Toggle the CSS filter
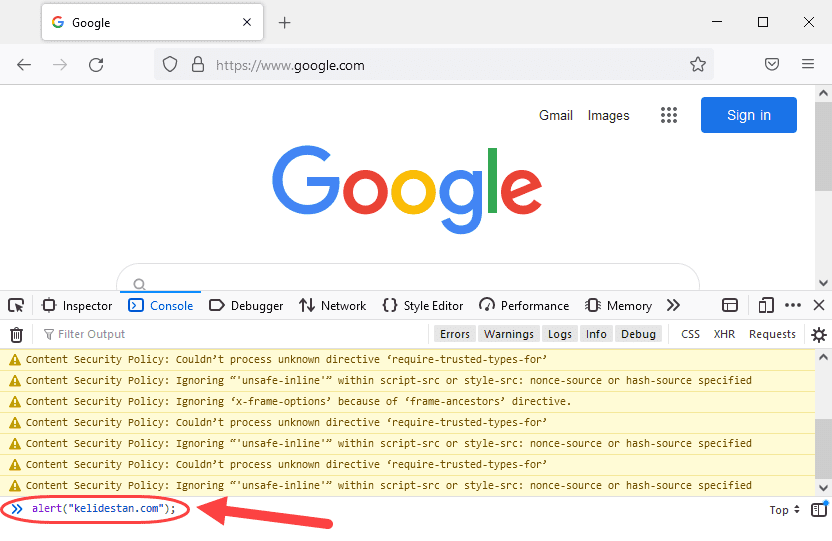The width and height of the screenshot is (832, 541). [x=690, y=334]
